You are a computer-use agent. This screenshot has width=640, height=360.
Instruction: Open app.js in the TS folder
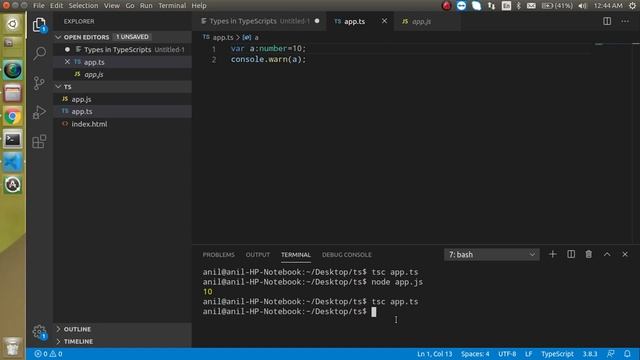tap(122, 99)
